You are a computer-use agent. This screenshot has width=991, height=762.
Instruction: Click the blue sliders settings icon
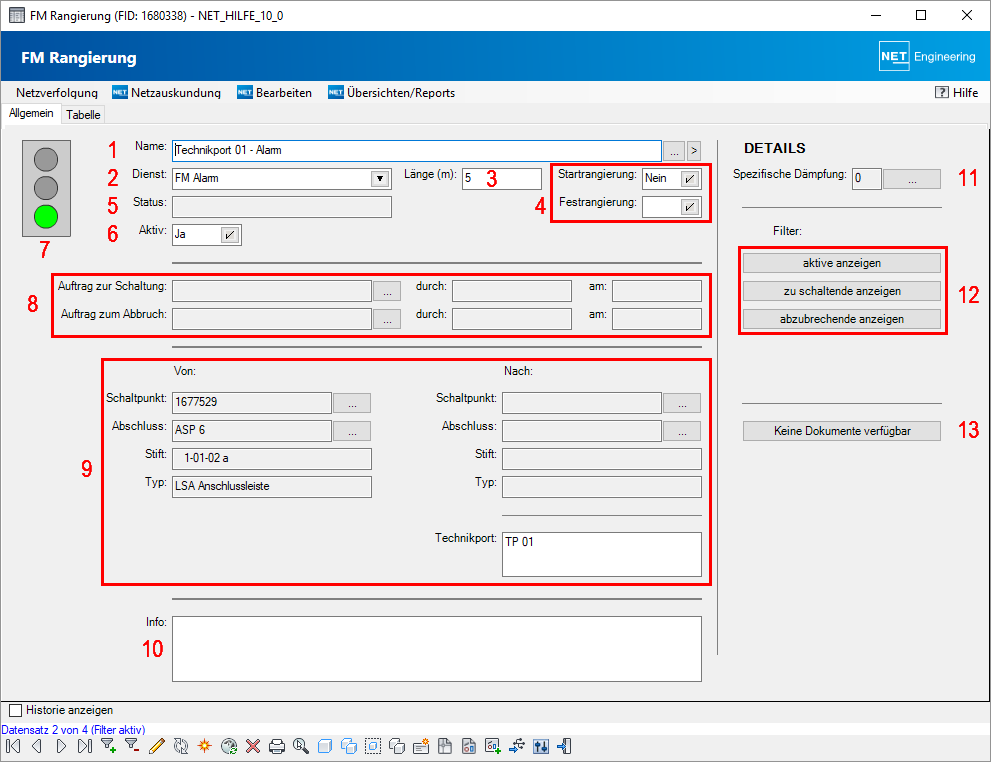(x=541, y=746)
